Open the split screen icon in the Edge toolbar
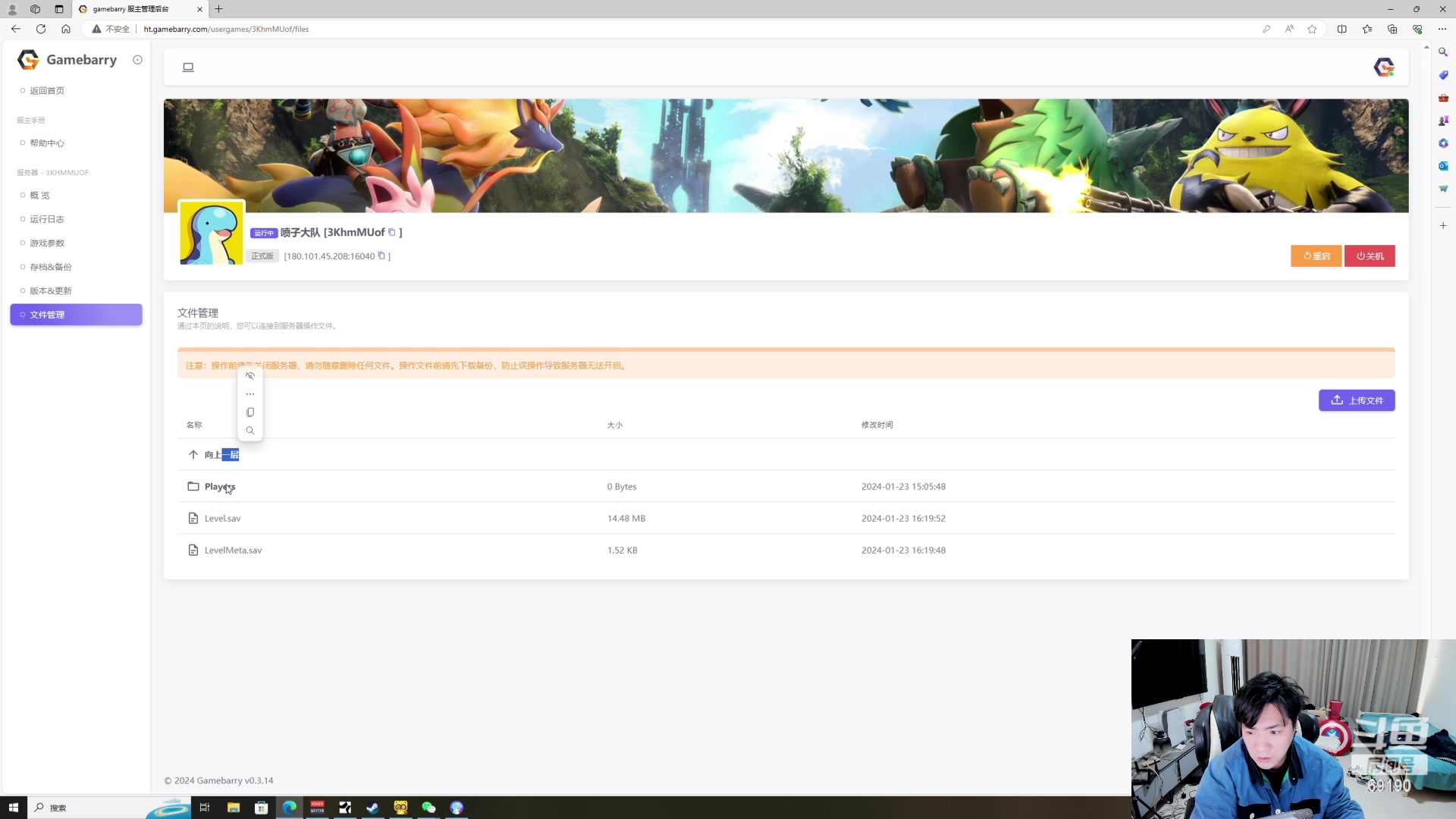1456x819 pixels. tap(1341, 29)
